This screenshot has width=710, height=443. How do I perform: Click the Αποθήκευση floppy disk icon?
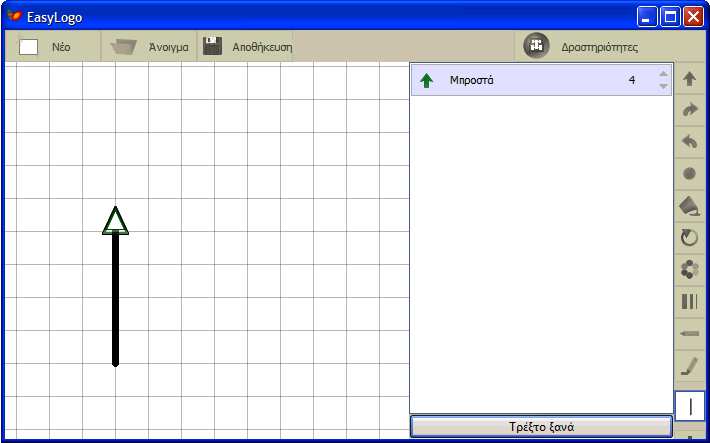(212, 46)
